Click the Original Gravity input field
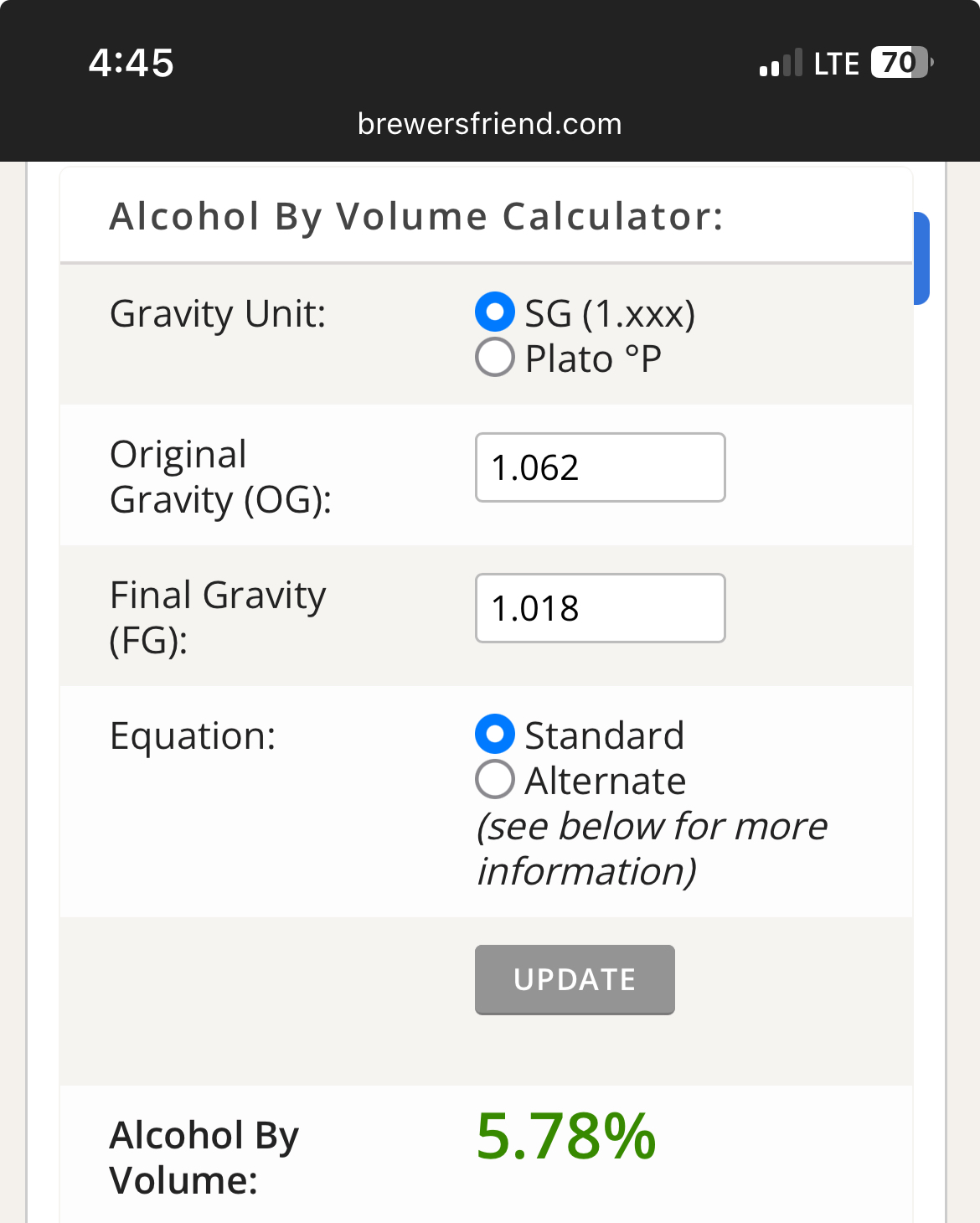 [600, 467]
